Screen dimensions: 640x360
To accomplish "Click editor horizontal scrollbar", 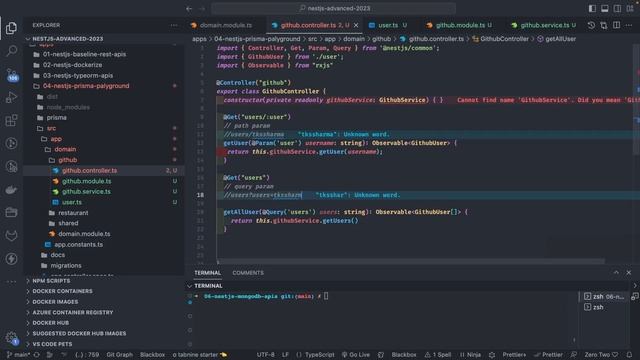I will 410,261.
